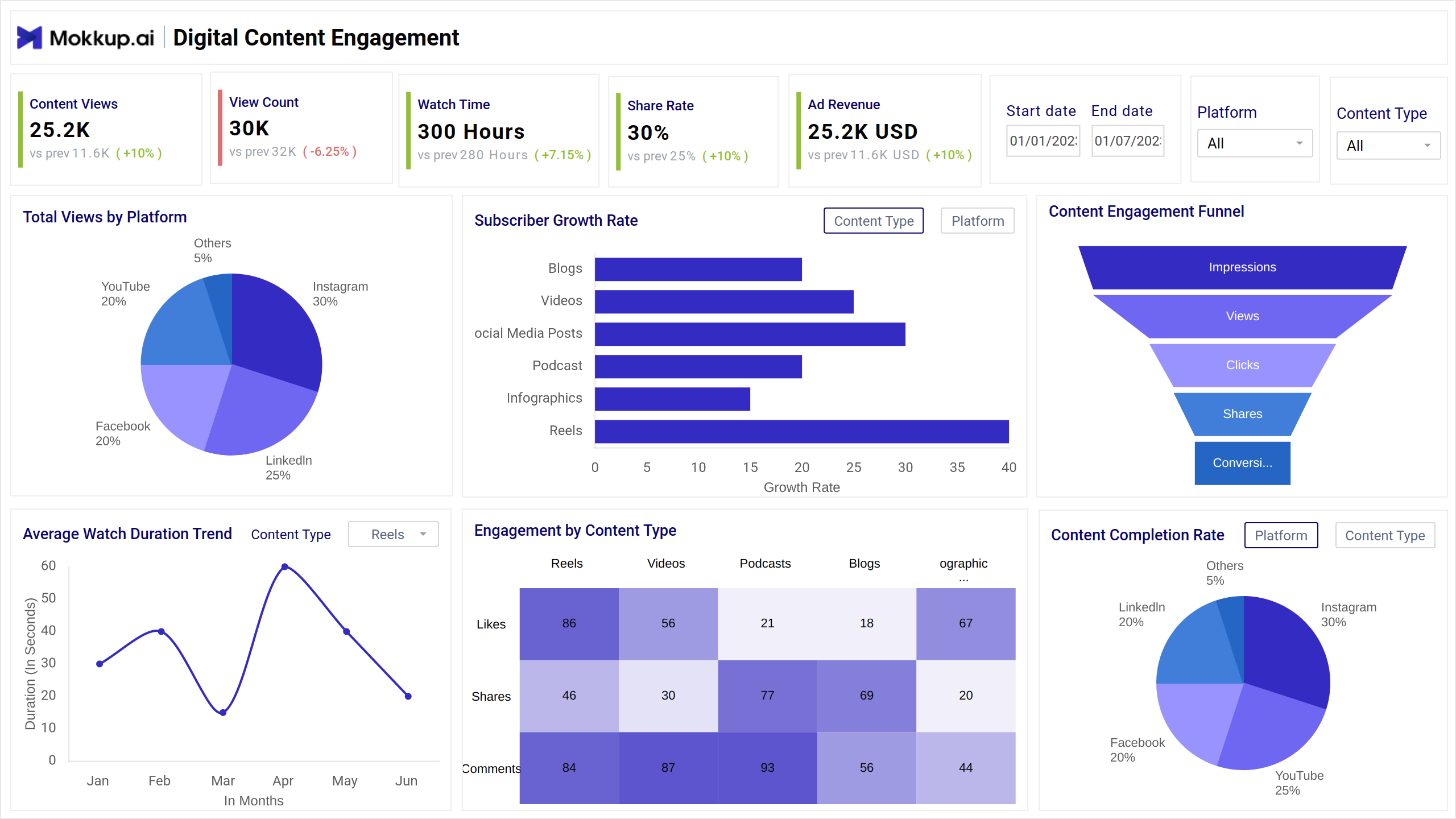Screen dimensions: 1456x819
Task: Click the Podcasts column header in heatmap
Action: [x=765, y=563]
